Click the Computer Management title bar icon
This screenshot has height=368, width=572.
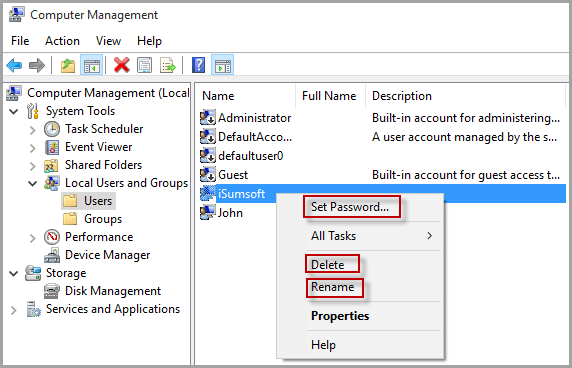click(16, 15)
